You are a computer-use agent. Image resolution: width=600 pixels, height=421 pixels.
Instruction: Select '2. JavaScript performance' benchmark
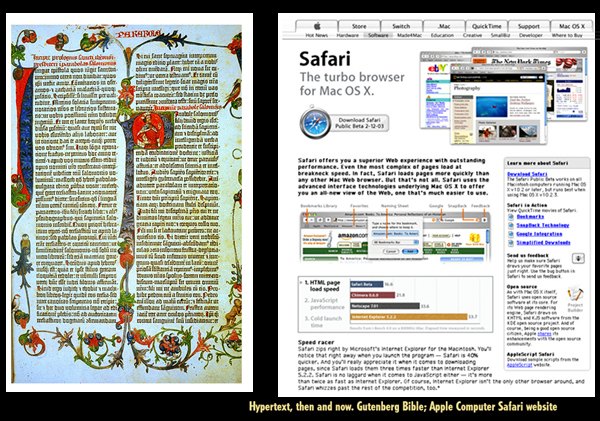(325, 304)
